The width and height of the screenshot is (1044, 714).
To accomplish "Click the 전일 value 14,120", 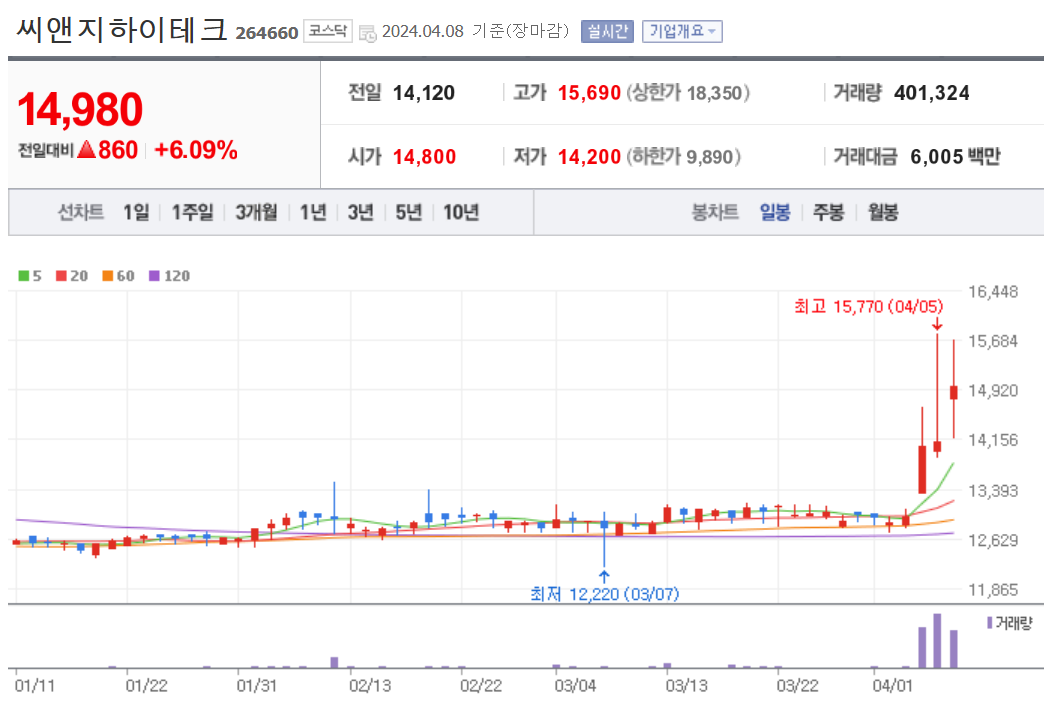I will point(423,93).
